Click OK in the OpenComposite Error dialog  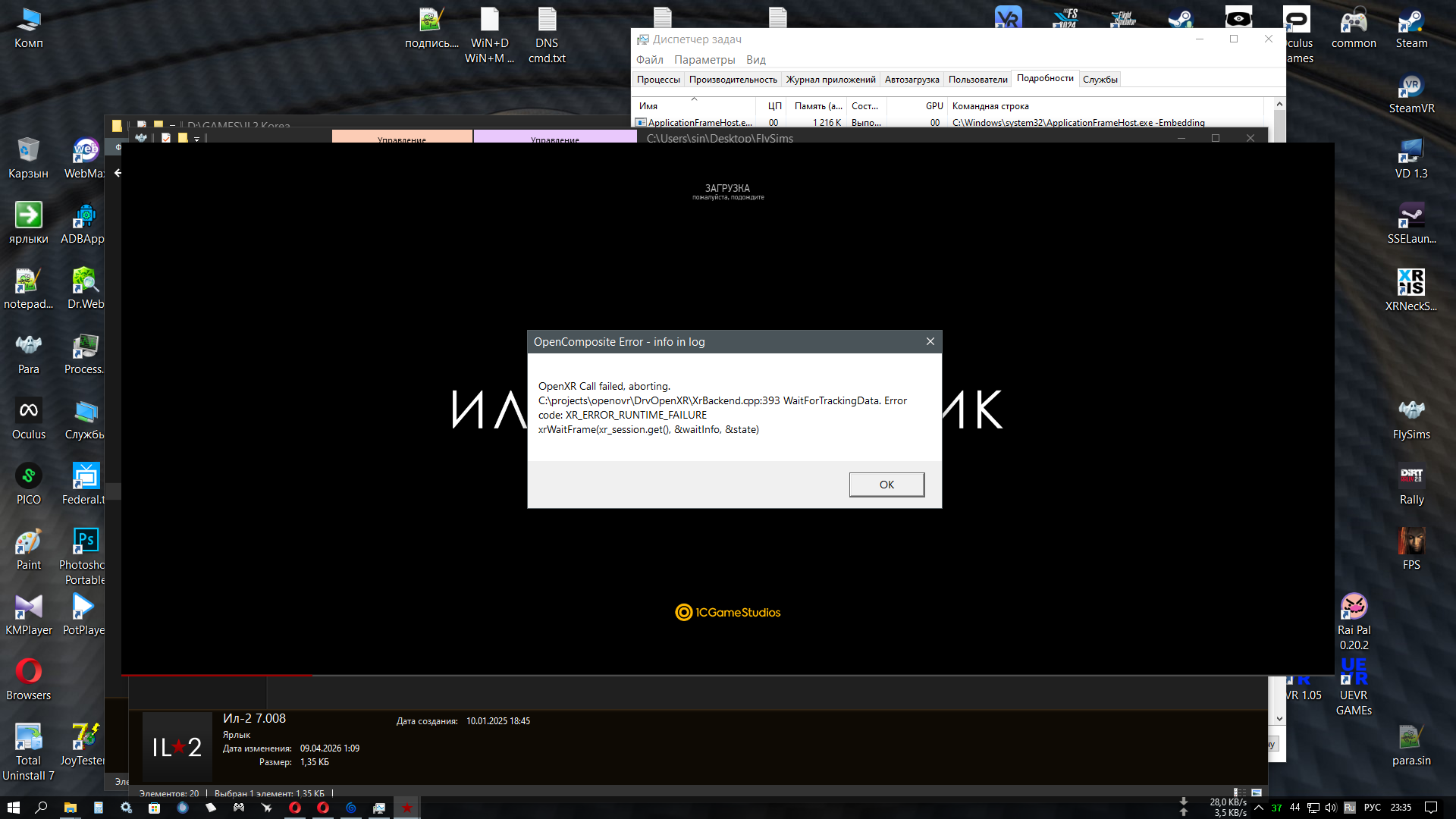(x=886, y=485)
